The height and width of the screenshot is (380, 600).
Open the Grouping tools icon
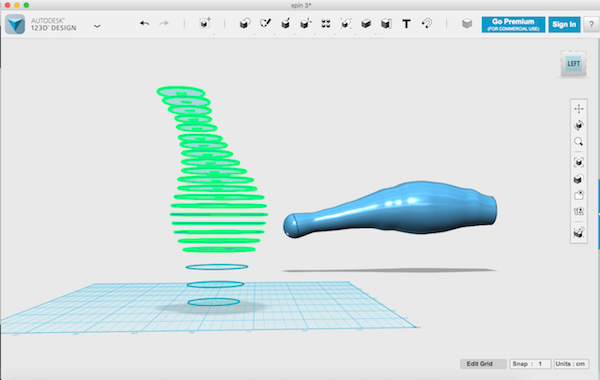346,24
